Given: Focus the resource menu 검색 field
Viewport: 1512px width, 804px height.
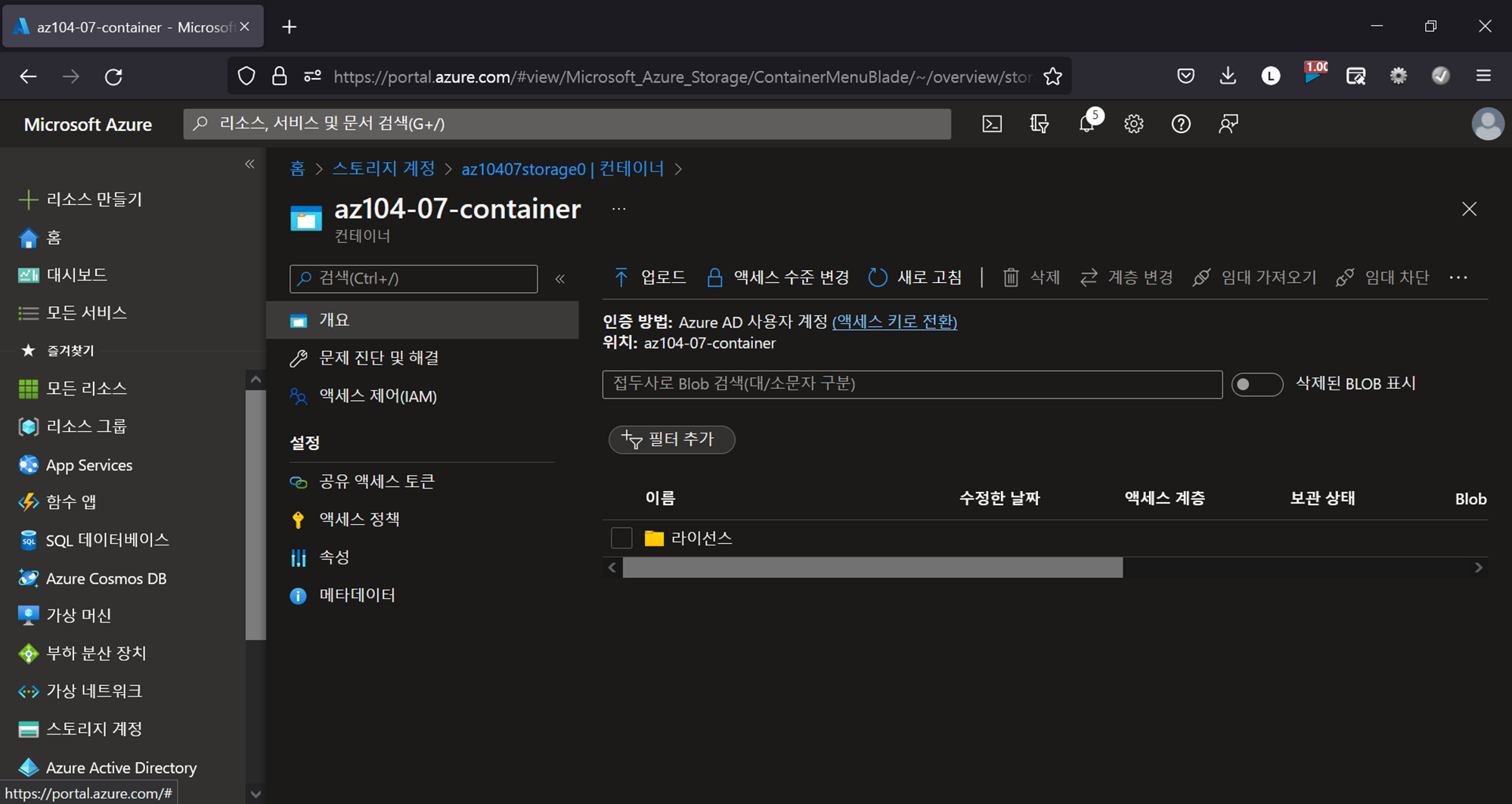Looking at the screenshot, I should point(414,278).
